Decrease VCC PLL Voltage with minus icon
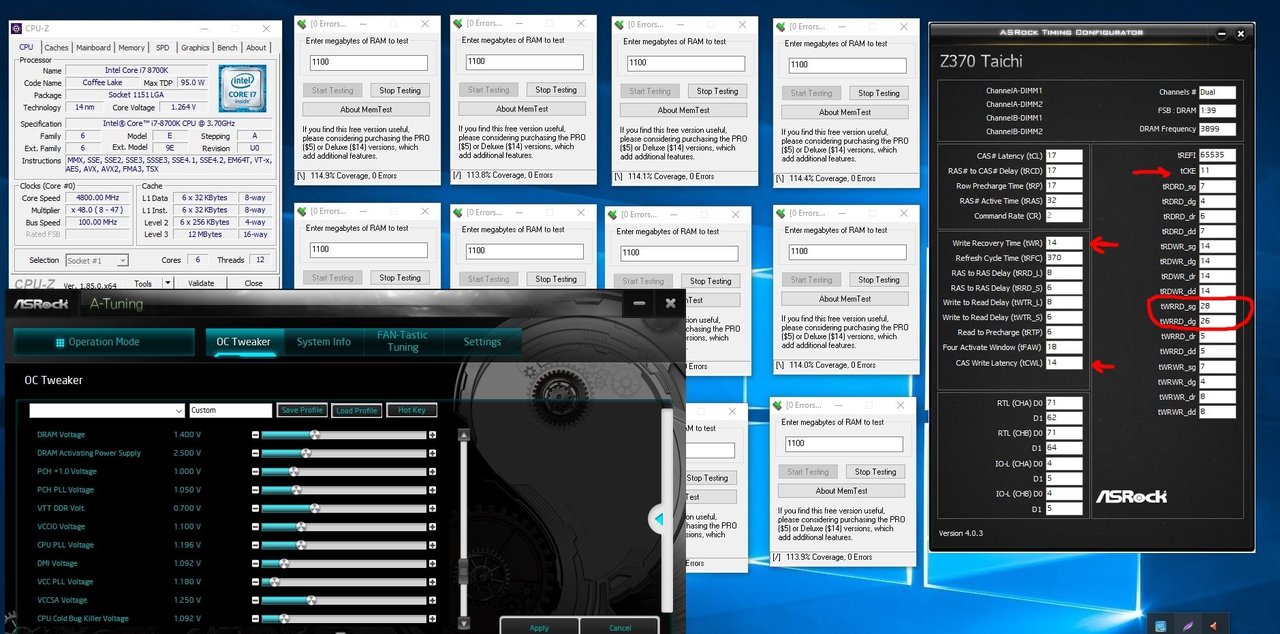 coord(255,581)
